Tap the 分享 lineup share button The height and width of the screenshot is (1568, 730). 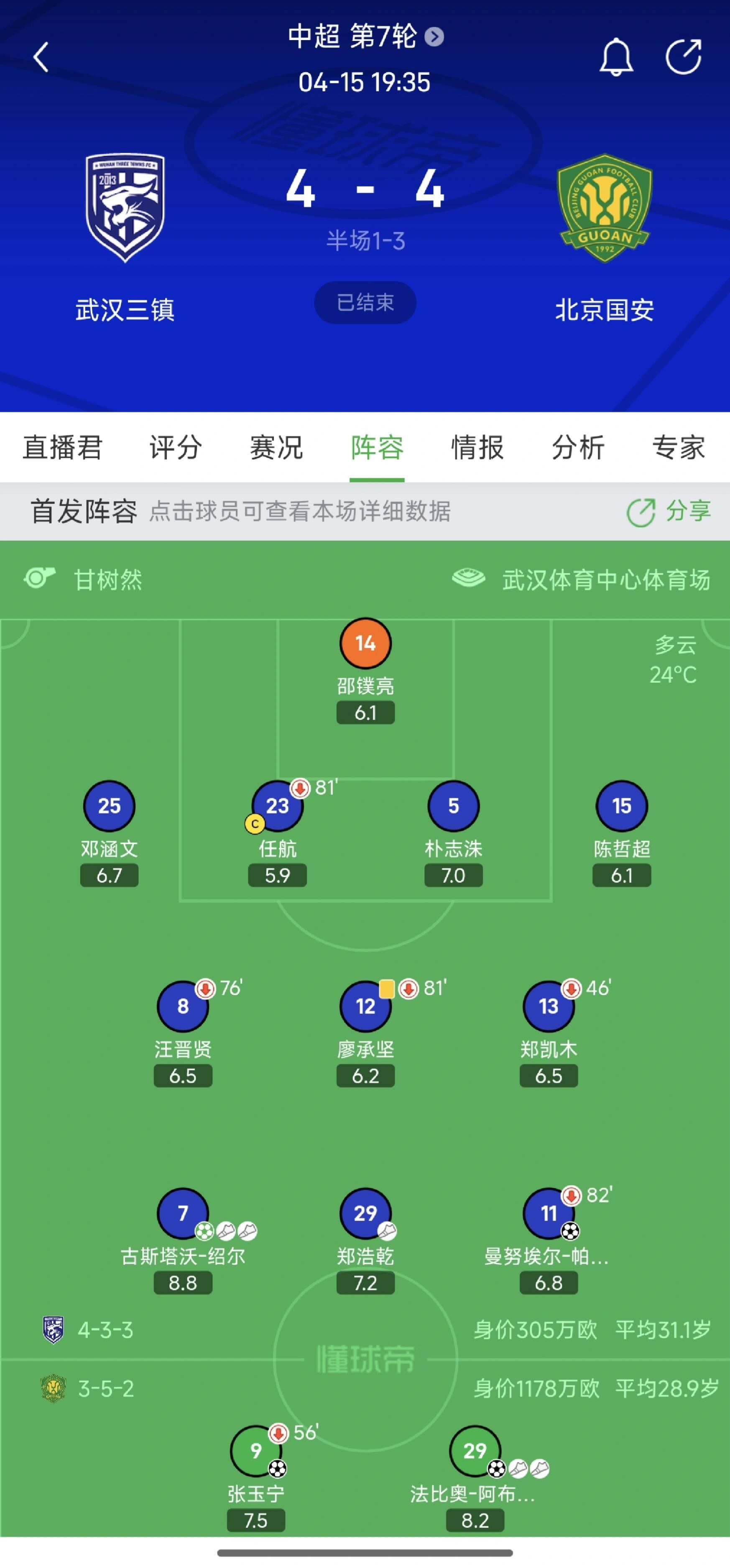669,511
